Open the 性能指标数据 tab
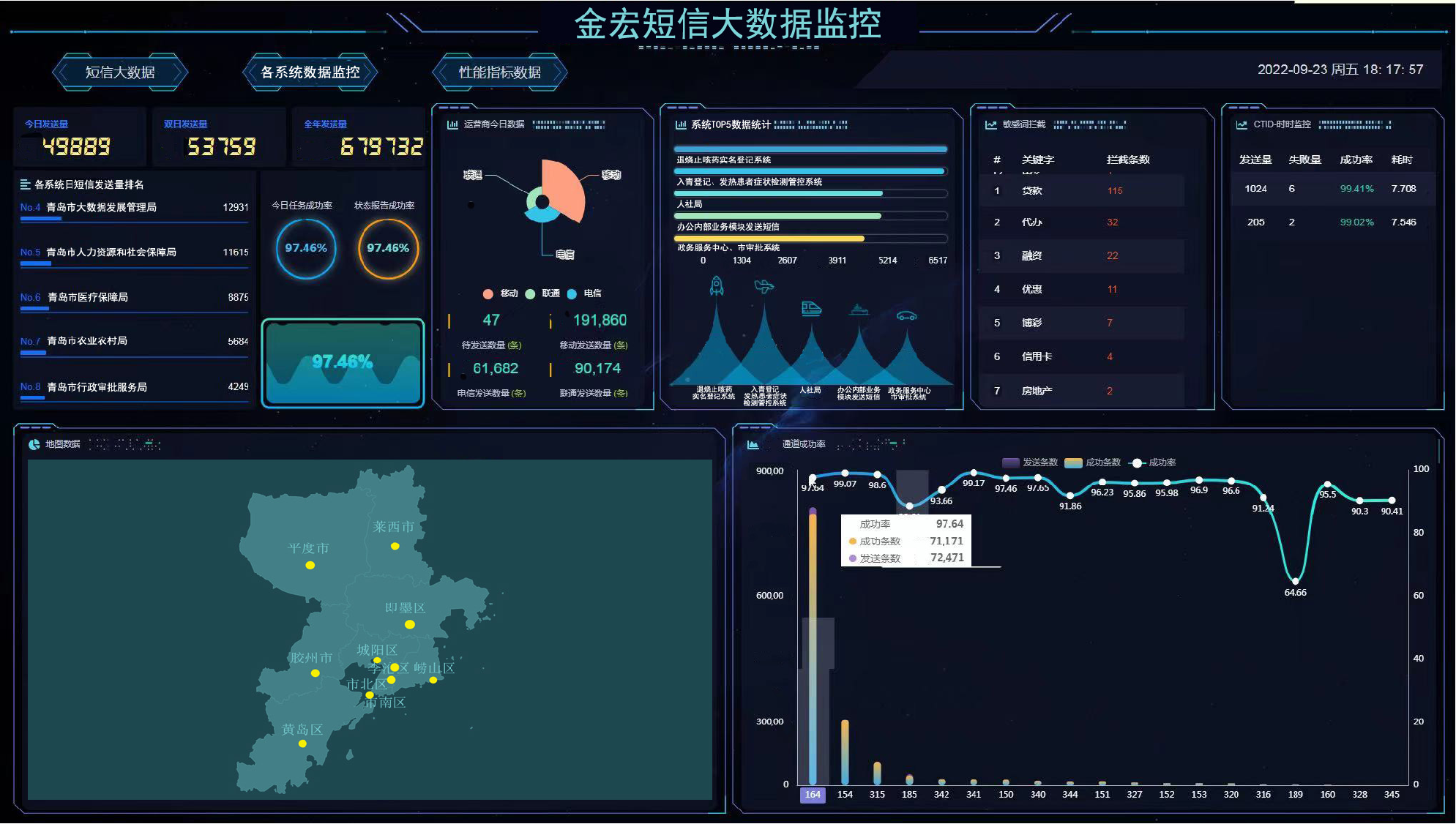1456x824 pixels. point(500,72)
